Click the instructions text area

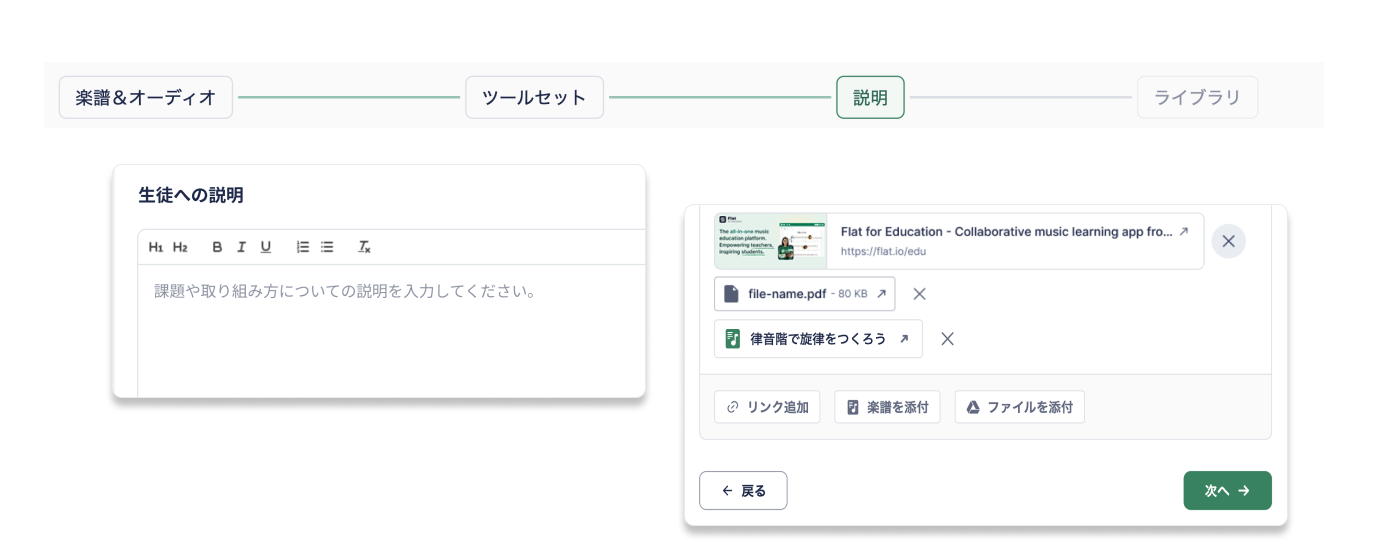tap(391, 330)
